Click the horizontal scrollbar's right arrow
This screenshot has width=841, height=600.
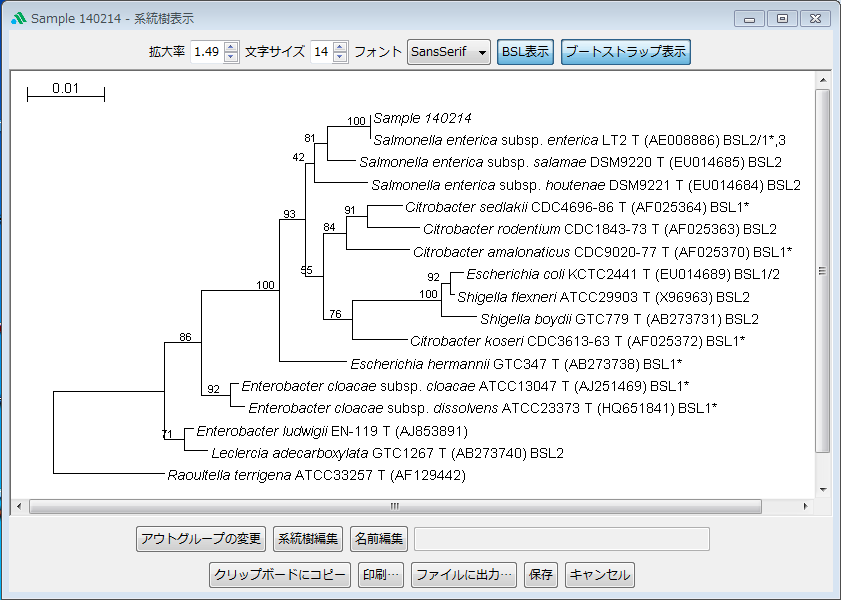(x=808, y=507)
